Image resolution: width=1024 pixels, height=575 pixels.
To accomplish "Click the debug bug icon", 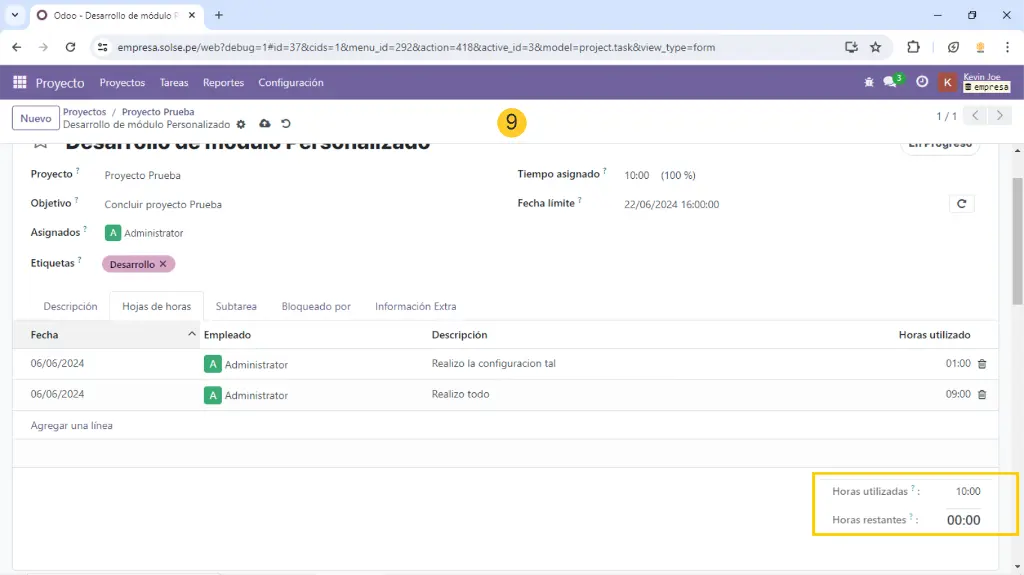I will pos(868,83).
